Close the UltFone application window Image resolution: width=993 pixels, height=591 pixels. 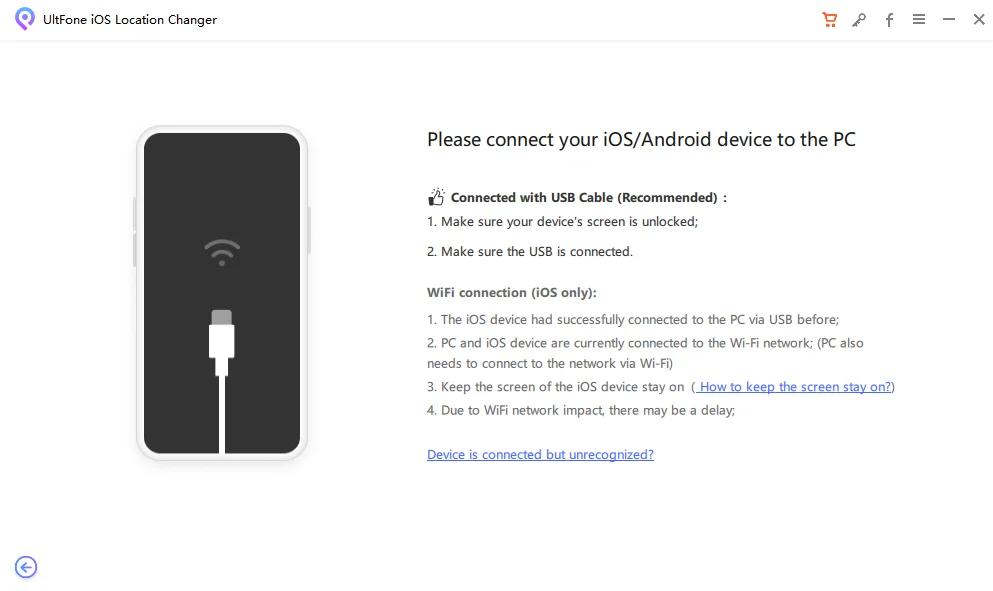point(979,20)
